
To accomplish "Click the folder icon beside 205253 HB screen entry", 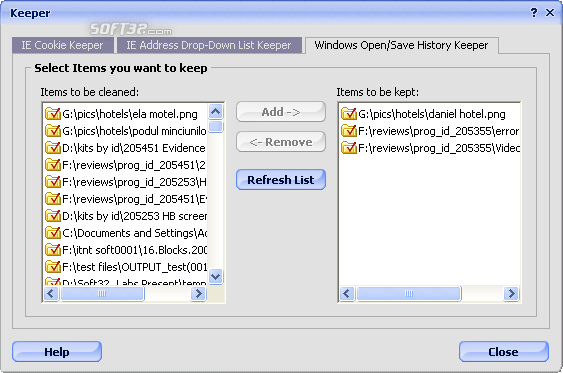I will (53, 216).
